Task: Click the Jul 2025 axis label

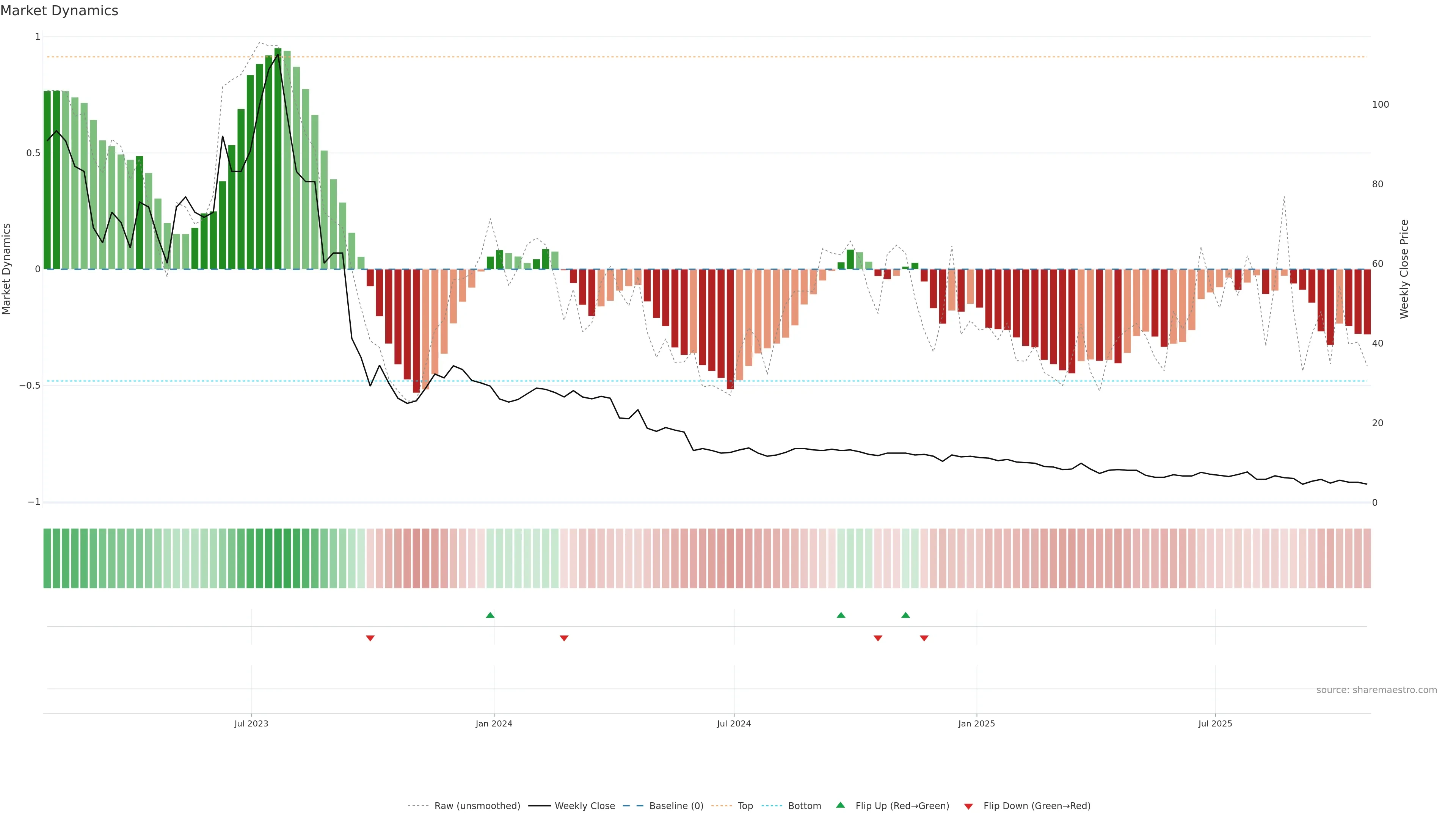Action: (x=1214, y=723)
